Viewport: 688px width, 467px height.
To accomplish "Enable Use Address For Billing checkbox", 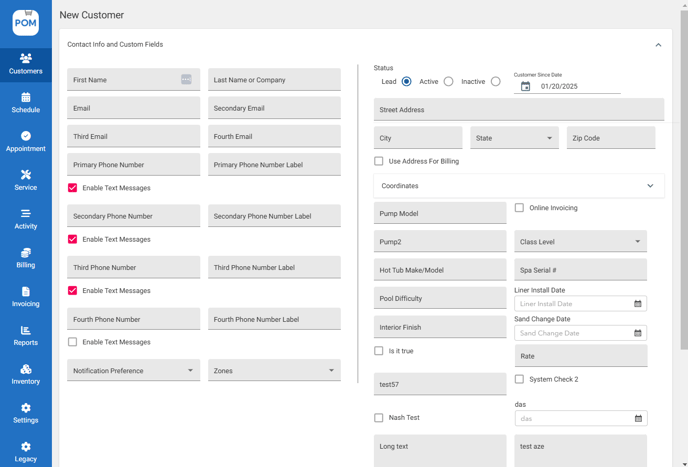I will pos(379,161).
